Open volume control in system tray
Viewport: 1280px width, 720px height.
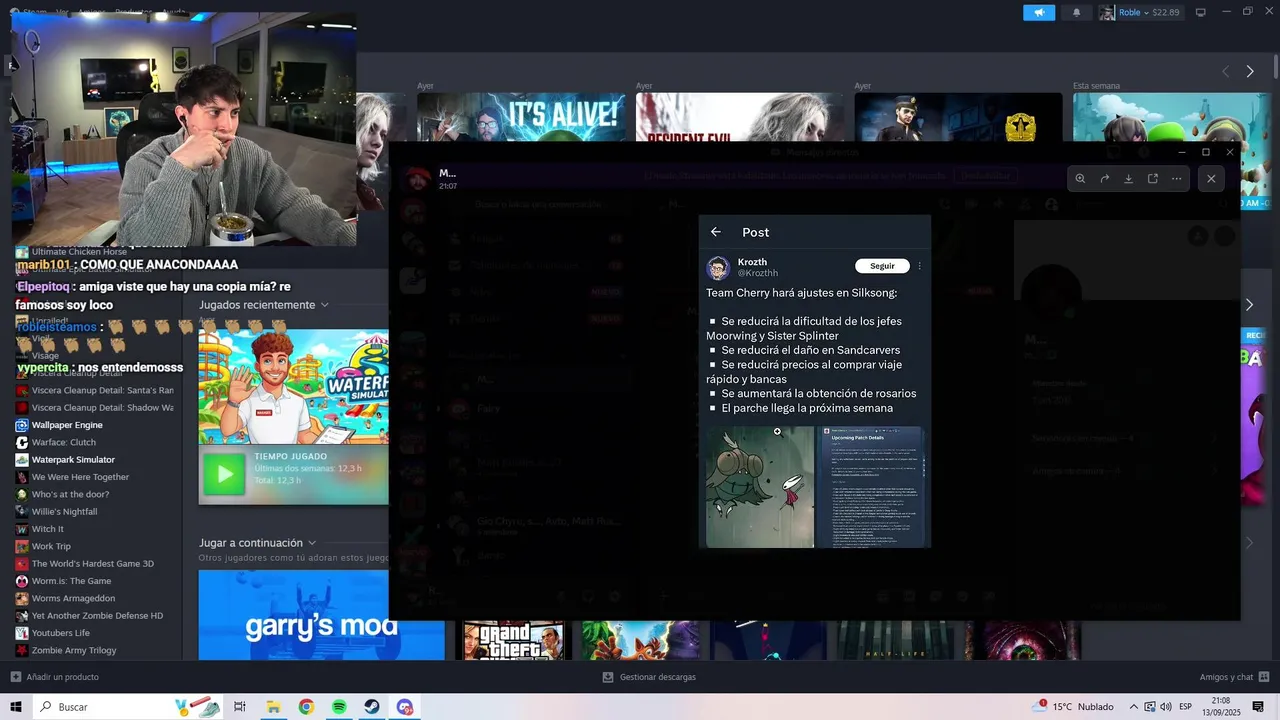tap(1166, 707)
